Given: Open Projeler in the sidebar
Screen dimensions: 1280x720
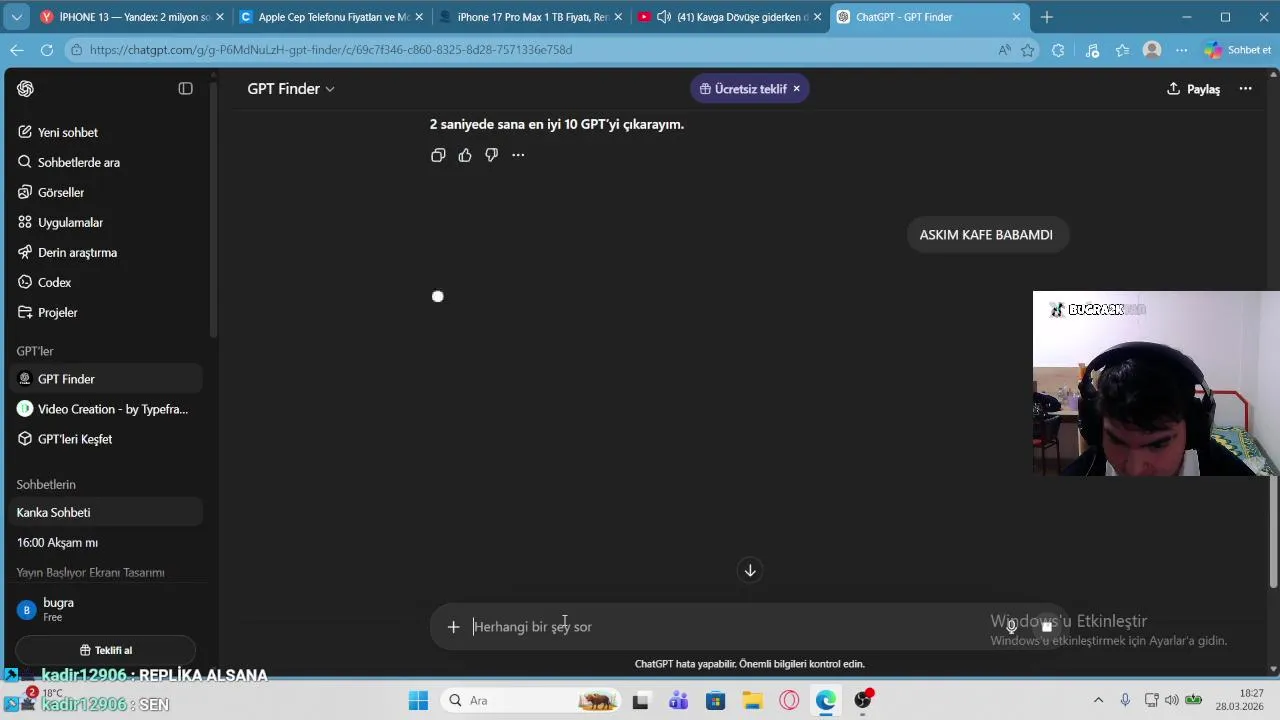Looking at the screenshot, I should click(x=104, y=312).
